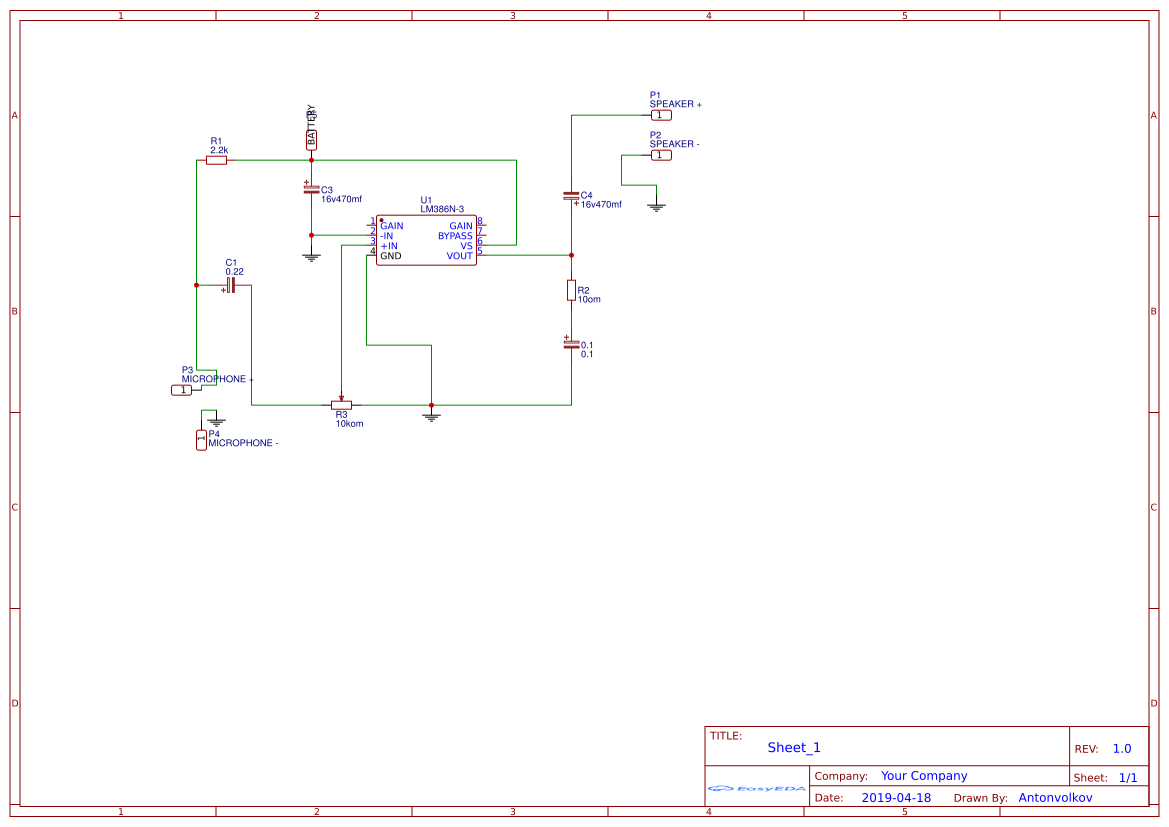1169x827 pixels.
Task: Click the VOUT pin label on U1
Action: coord(459,256)
